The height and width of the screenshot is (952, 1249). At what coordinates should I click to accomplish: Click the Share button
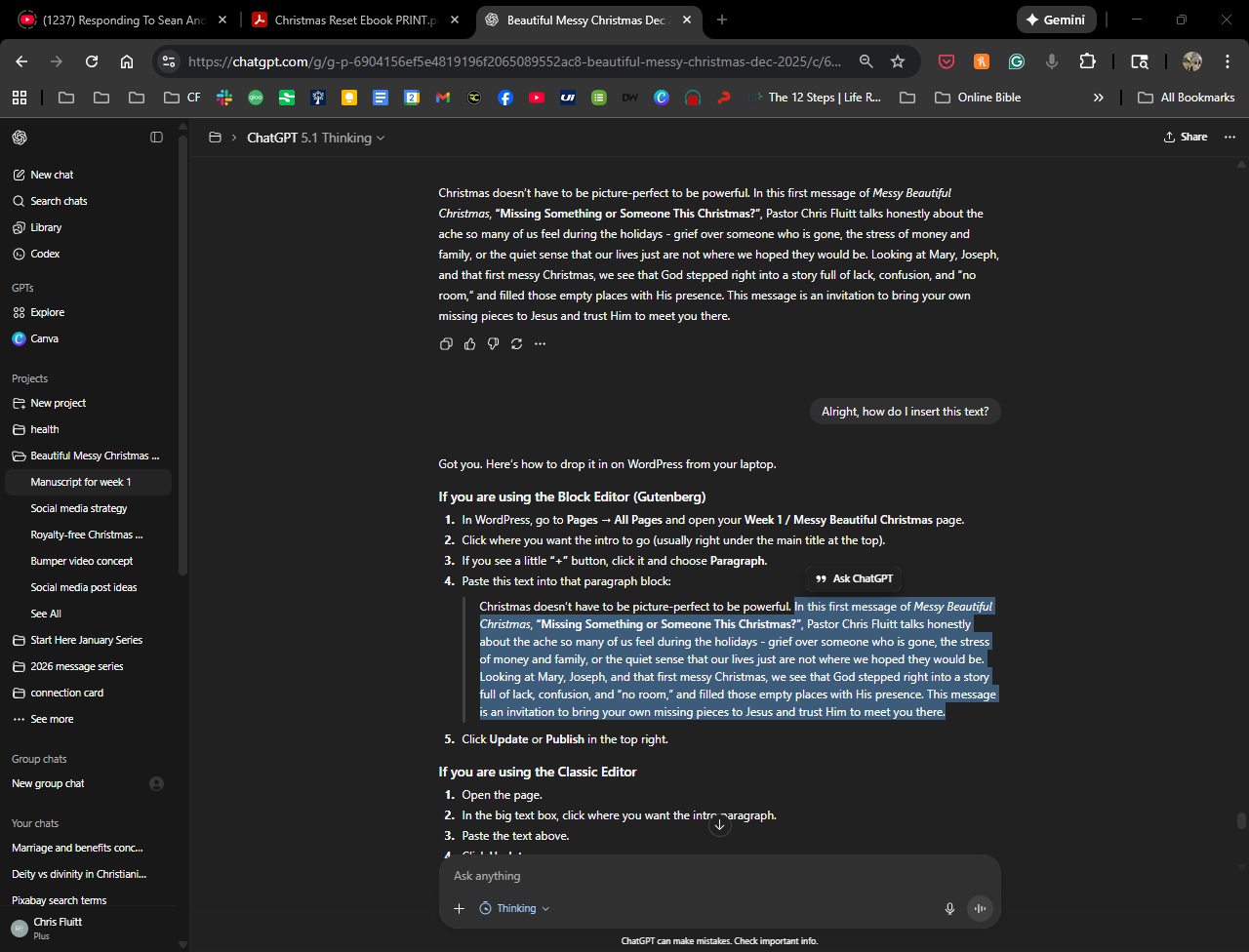pos(1186,138)
